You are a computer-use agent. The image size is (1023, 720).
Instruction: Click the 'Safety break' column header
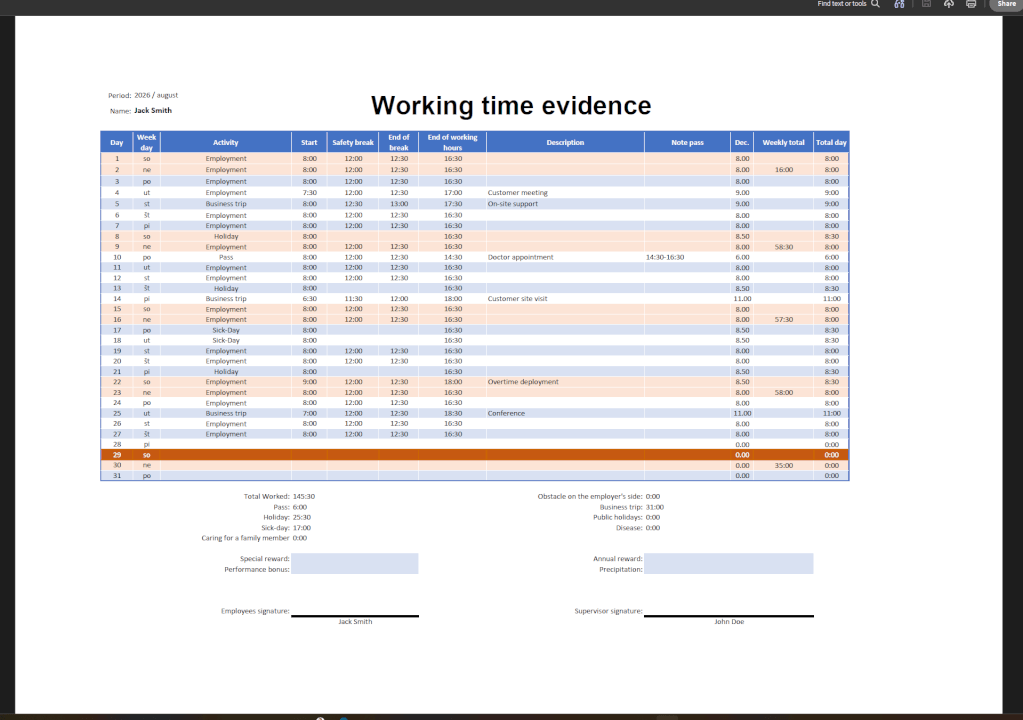pyautogui.click(x=353, y=142)
